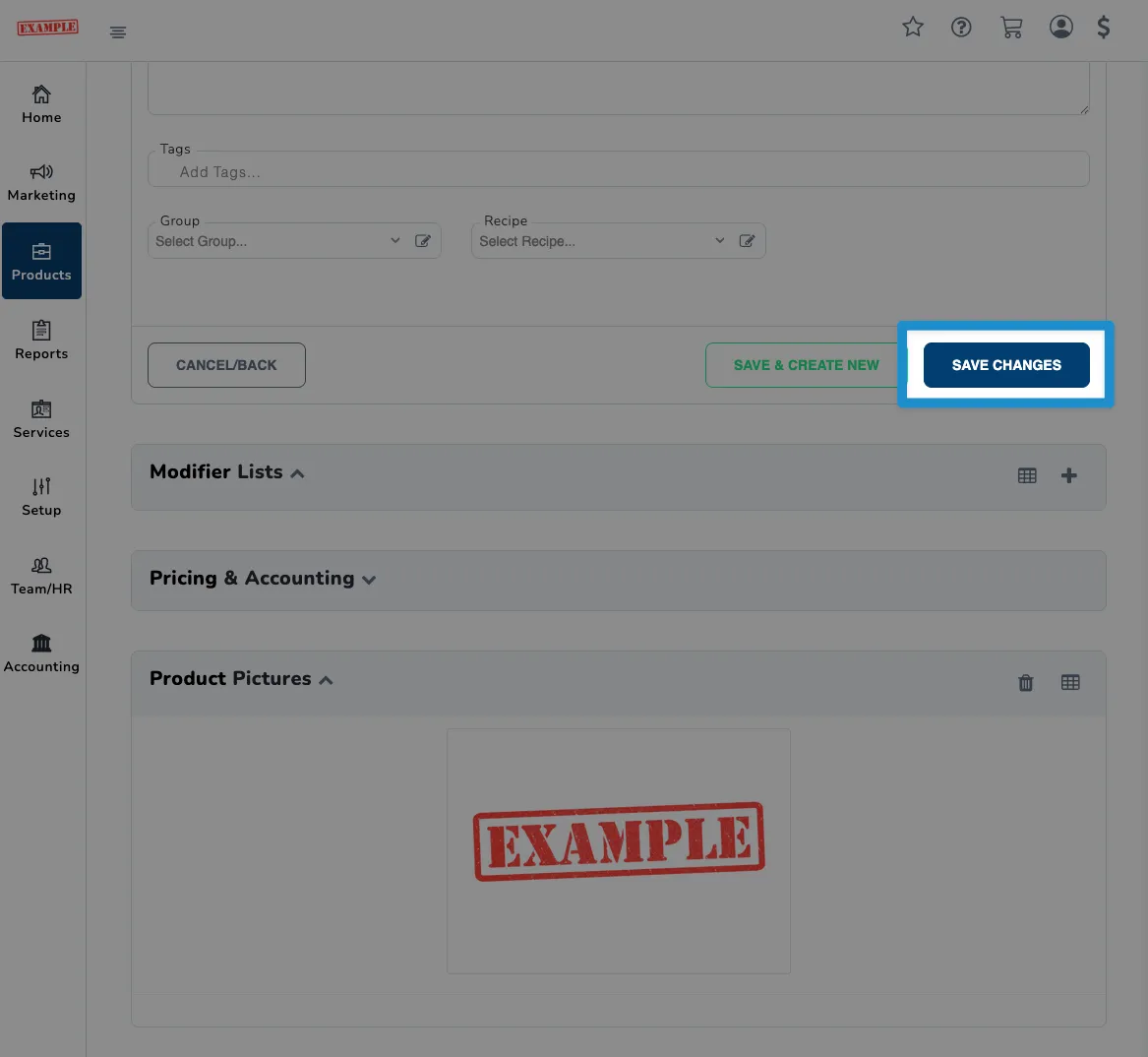The image size is (1148, 1057).
Task: Open Marketing in the sidebar
Action: coord(41,183)
